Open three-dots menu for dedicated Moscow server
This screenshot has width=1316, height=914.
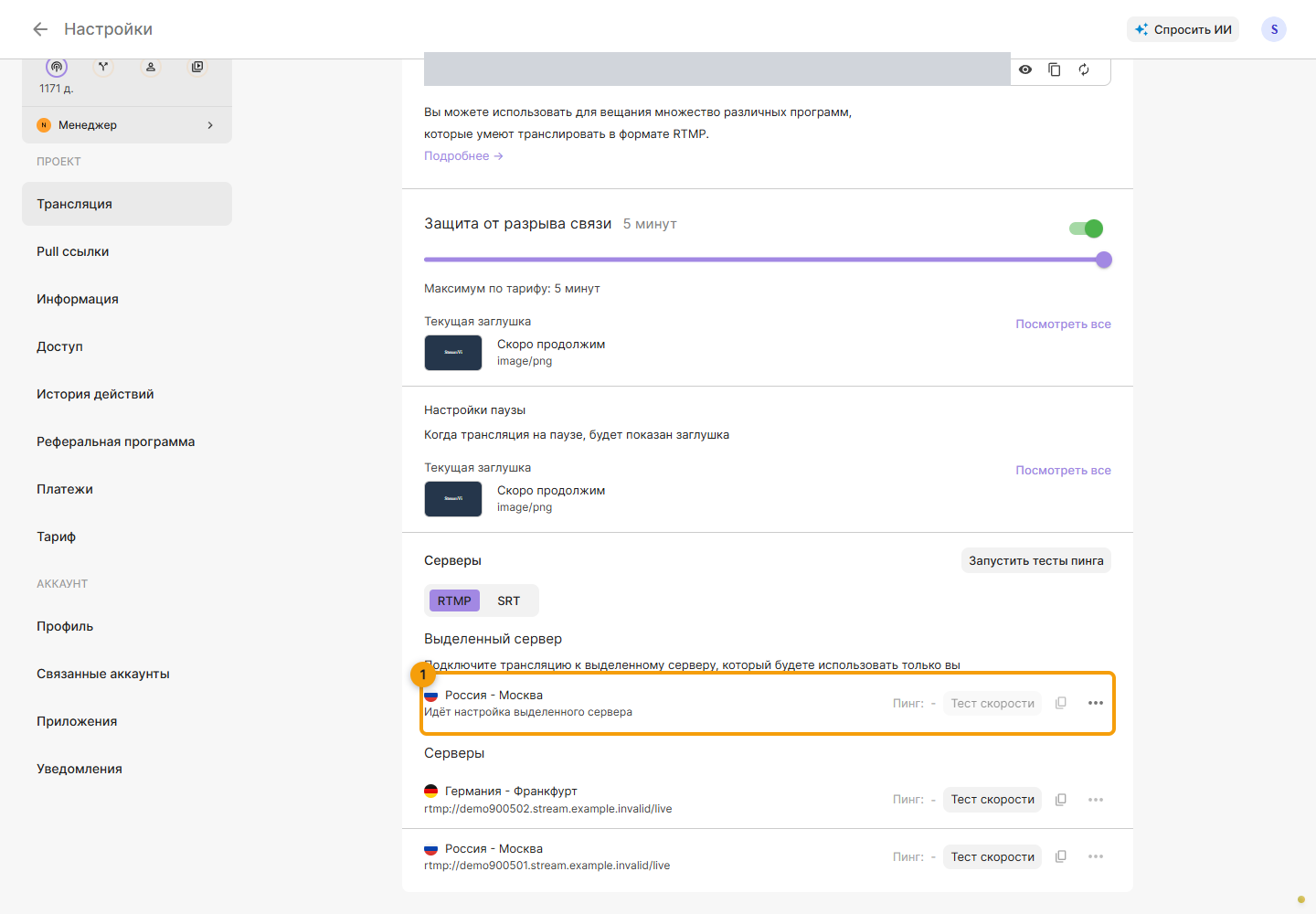pyautogui.click(x=1096, y=703)
